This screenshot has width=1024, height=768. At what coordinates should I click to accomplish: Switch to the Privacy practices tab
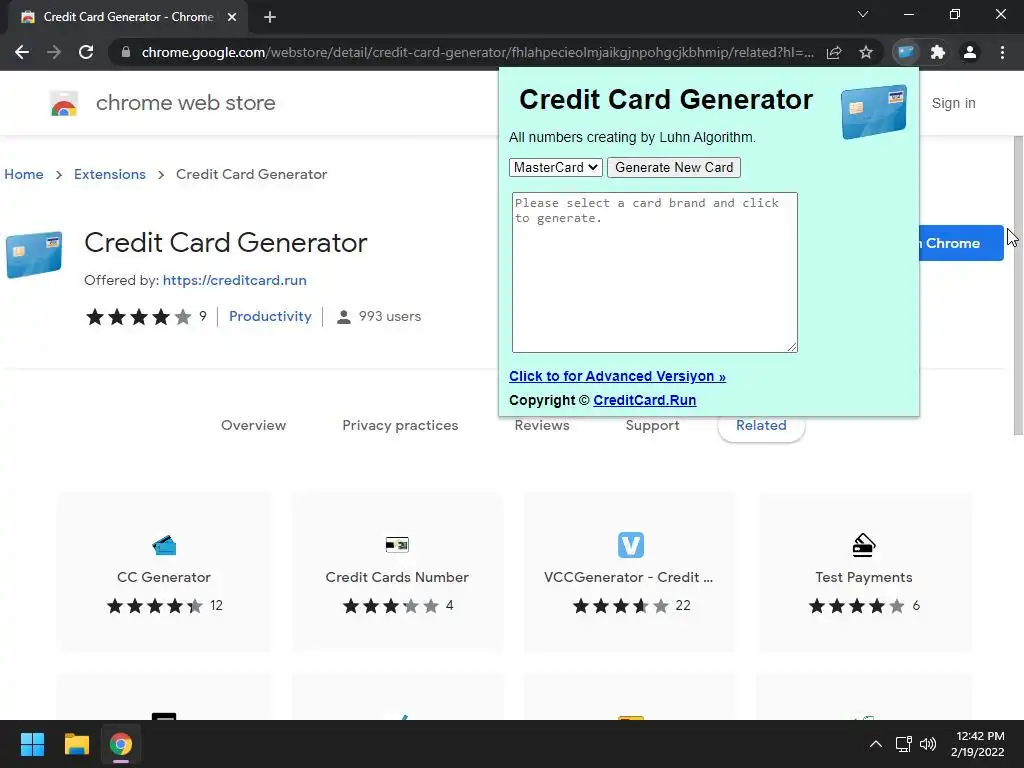(400, 425)
